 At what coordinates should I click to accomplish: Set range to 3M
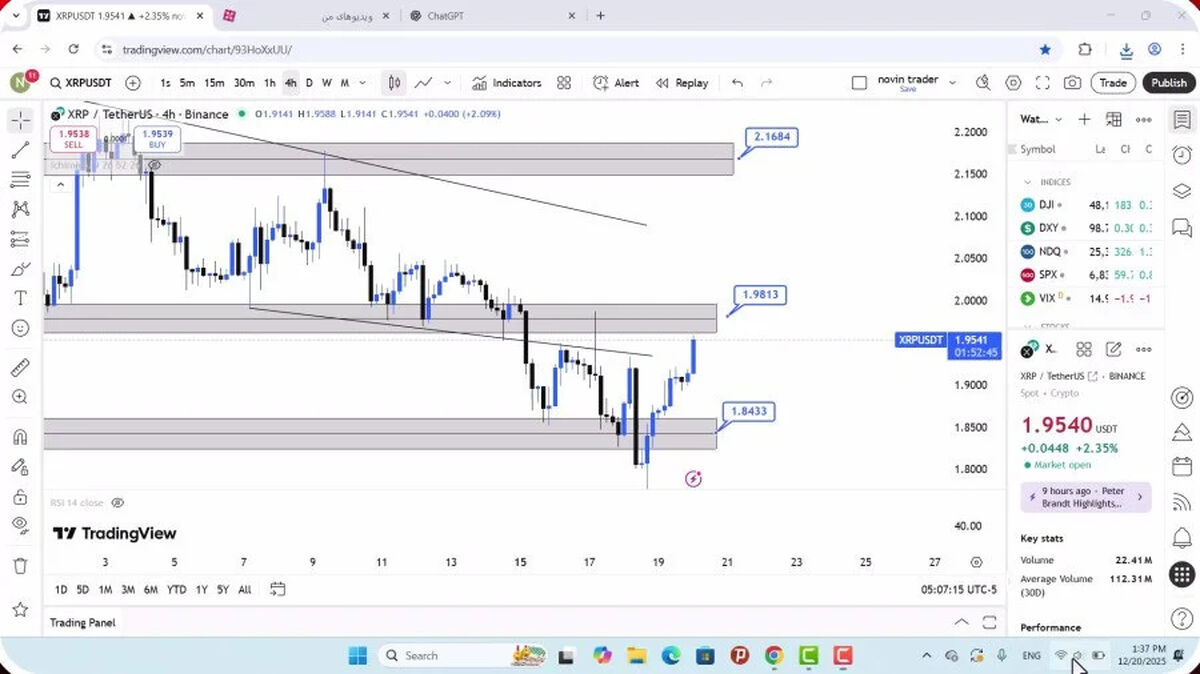pos(128,589)
